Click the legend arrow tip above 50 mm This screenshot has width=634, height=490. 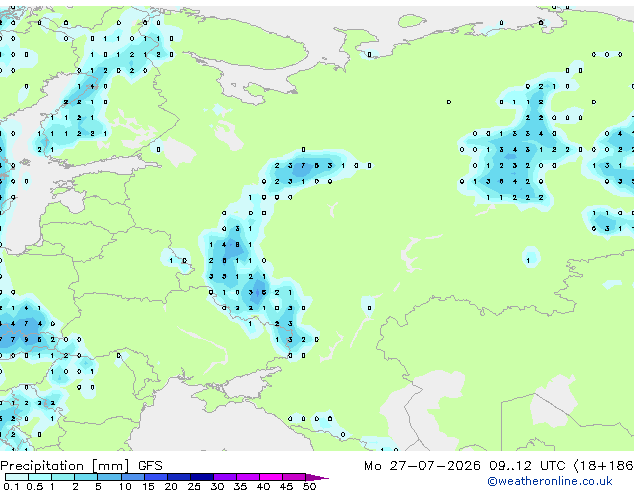pyautogui.click(x=317, y=477)
